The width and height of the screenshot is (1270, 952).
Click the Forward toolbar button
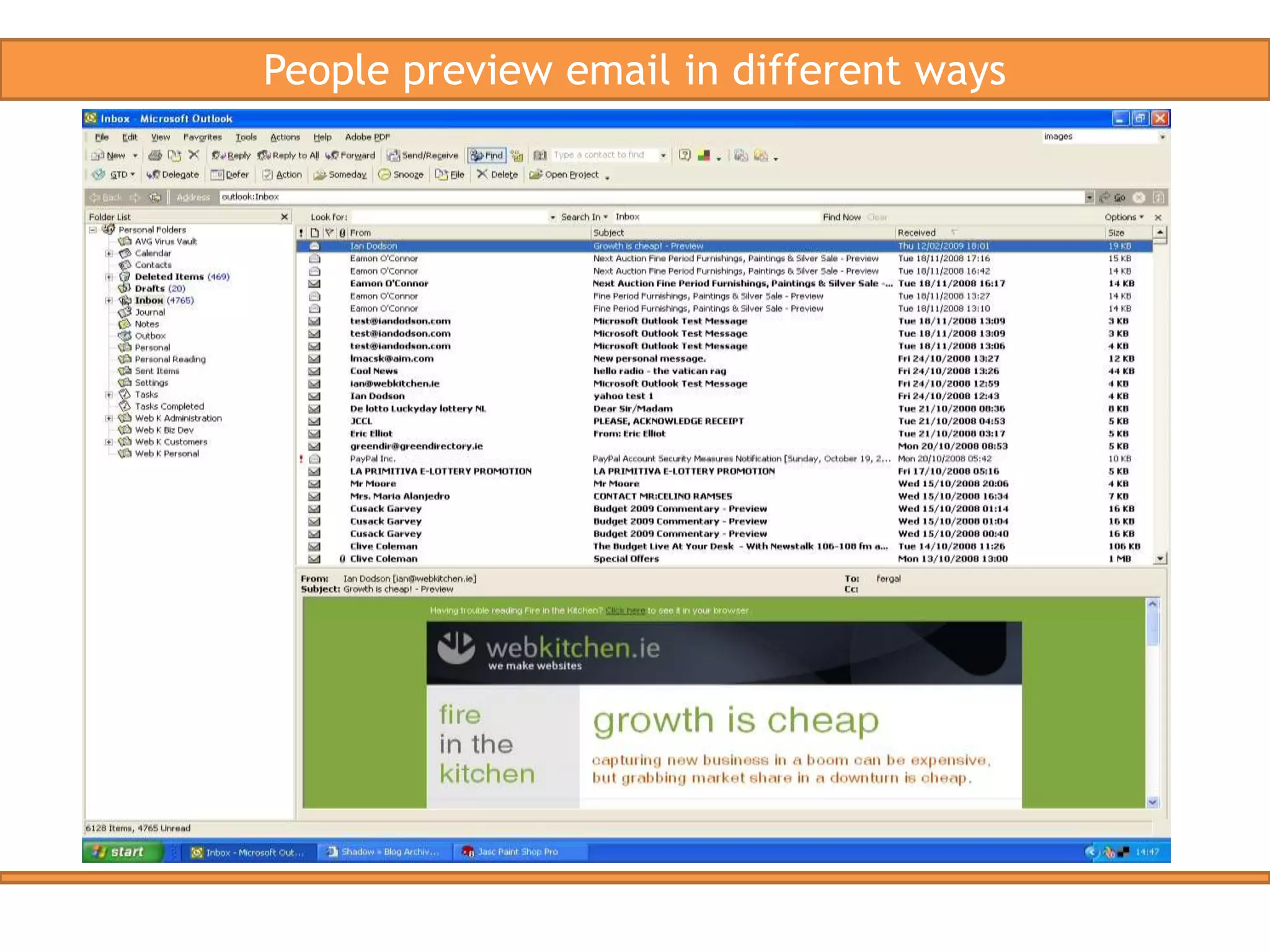tap(351, 156)
